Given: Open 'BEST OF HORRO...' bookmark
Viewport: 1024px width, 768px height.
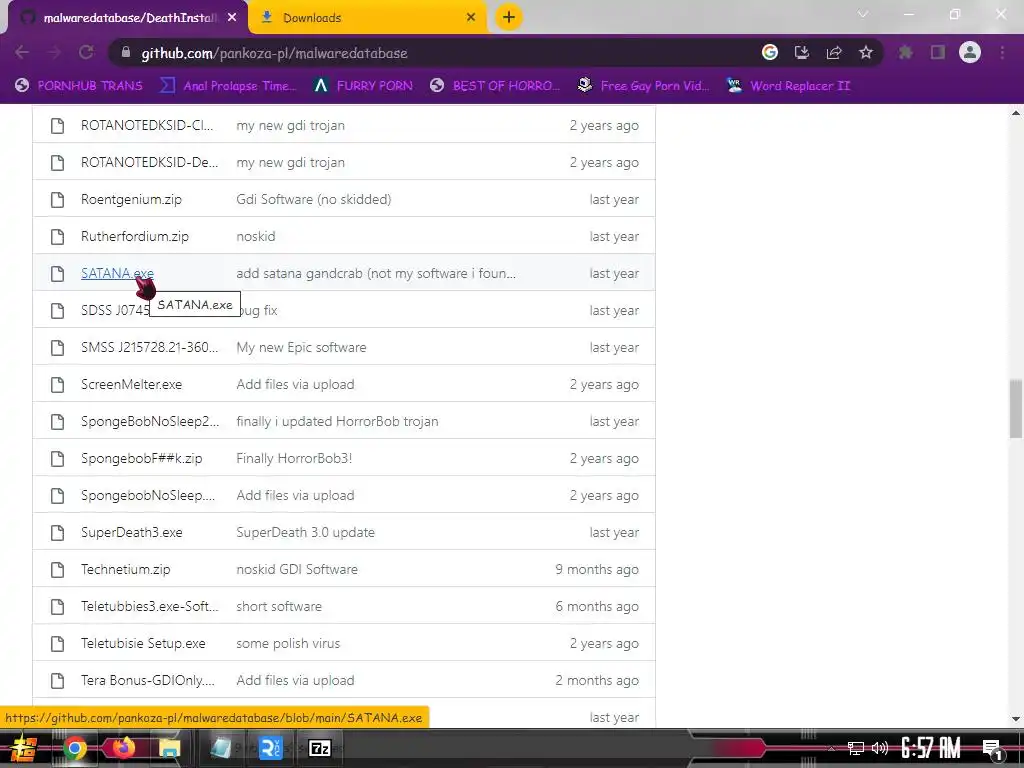Looking at the screenshot, I should click(495, 86).
